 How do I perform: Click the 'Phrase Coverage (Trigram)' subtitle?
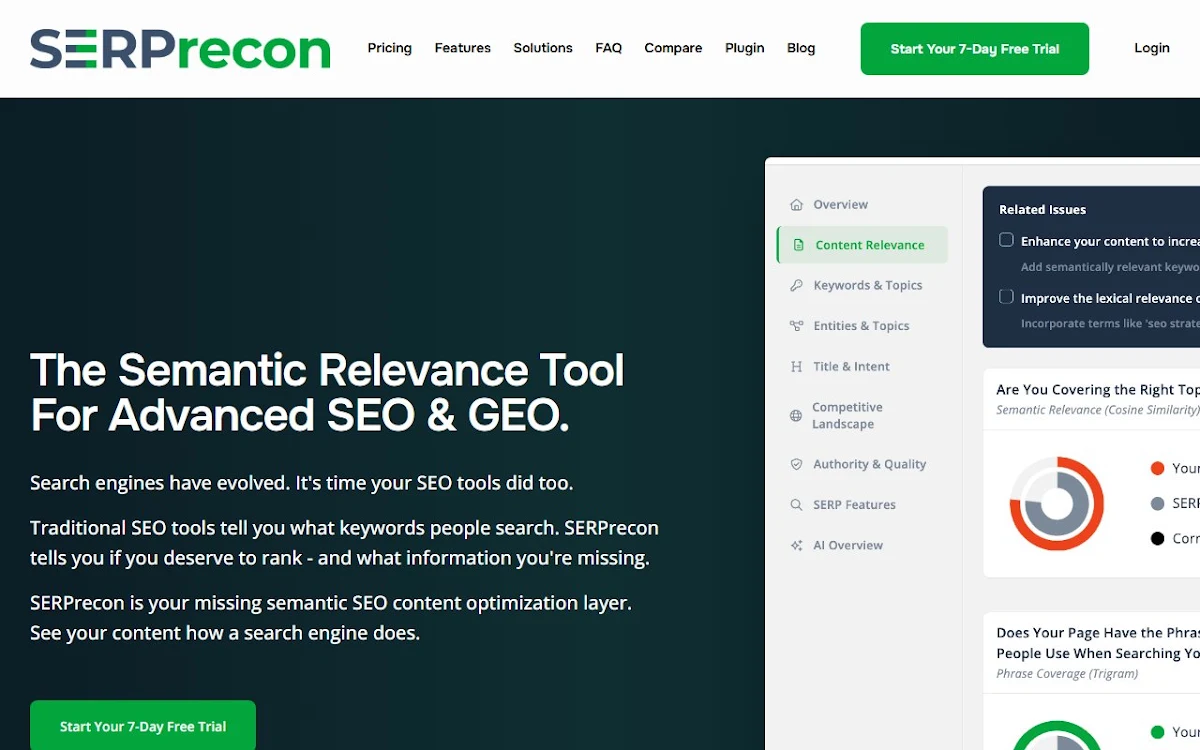pos(1067,674)
